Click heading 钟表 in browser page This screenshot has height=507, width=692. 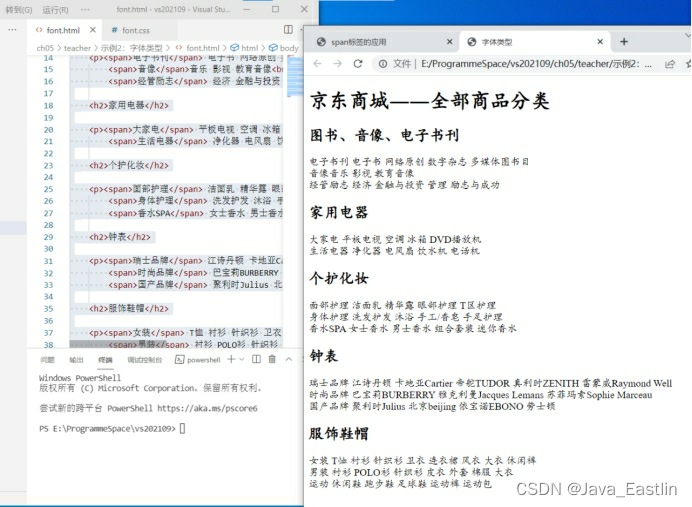tap(324, 356)
